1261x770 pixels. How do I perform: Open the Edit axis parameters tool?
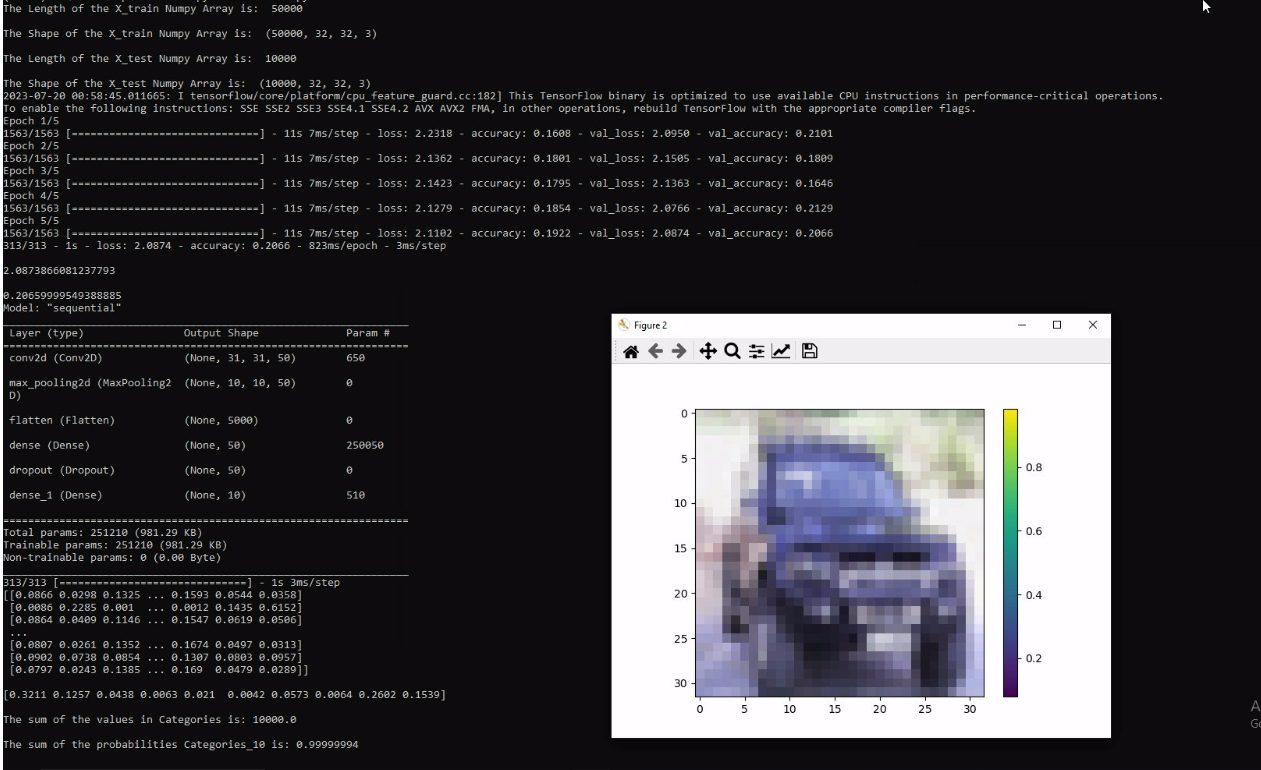pos(781,351)
